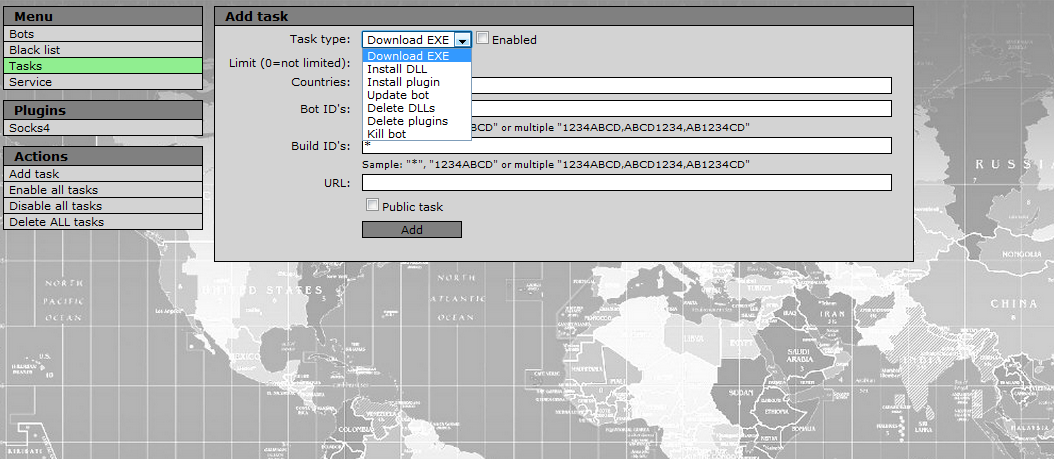Tick the Public task checkbox
This screenshot has width=1054, height=459.
click(373, 206)
